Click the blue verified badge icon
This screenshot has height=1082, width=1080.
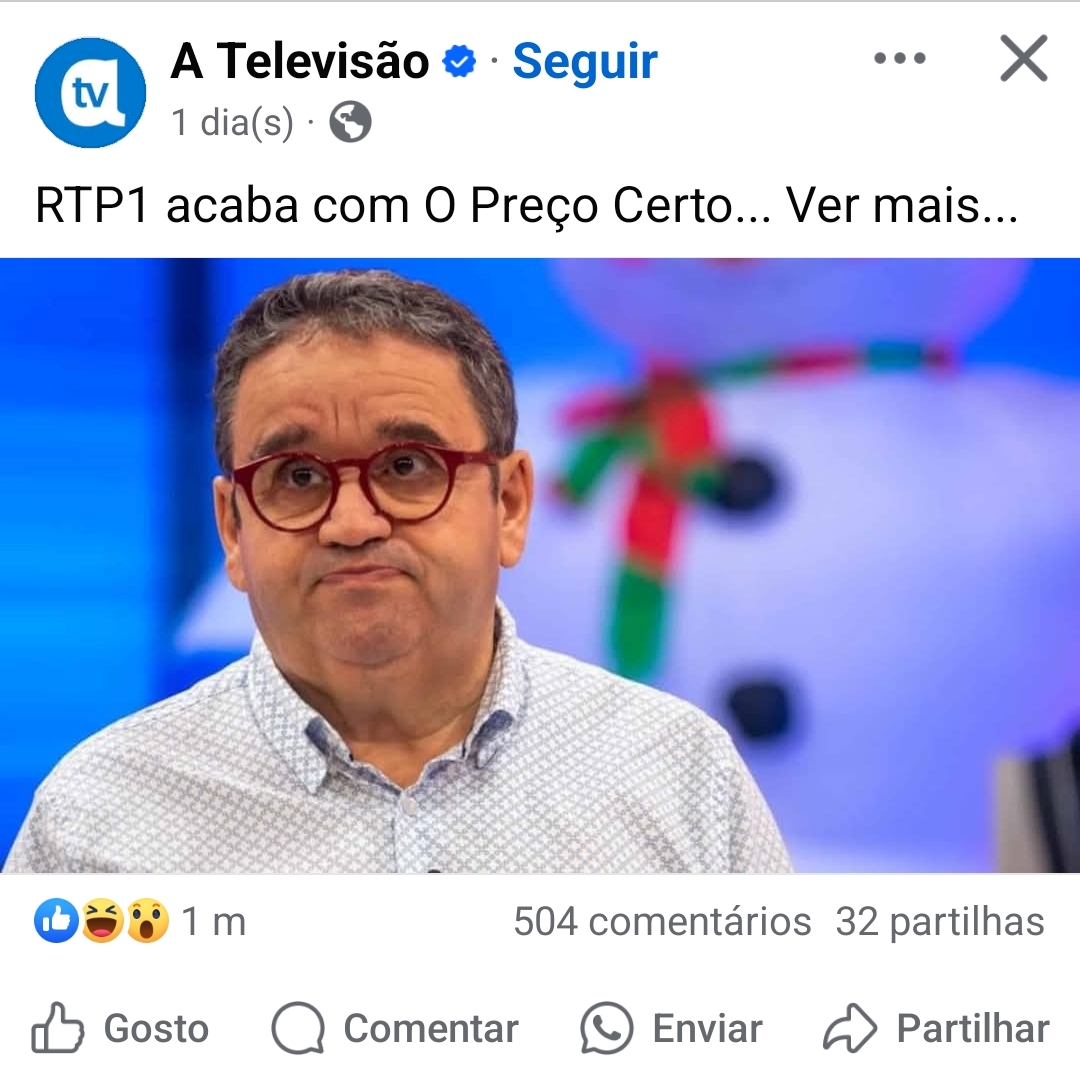pyautogui.click(x=460, y=61)
